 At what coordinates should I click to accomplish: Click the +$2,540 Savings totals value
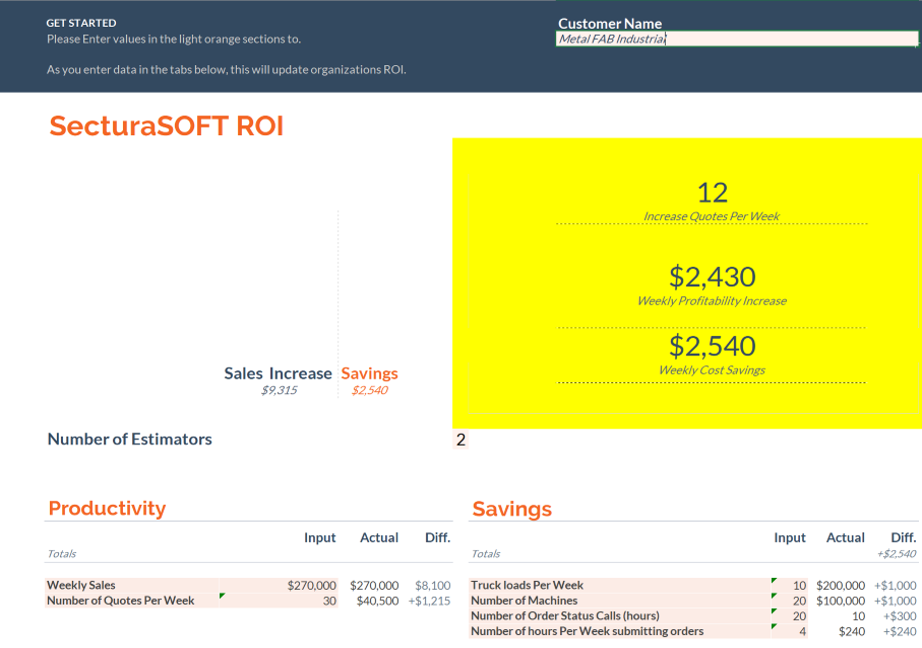click(896, 554)
